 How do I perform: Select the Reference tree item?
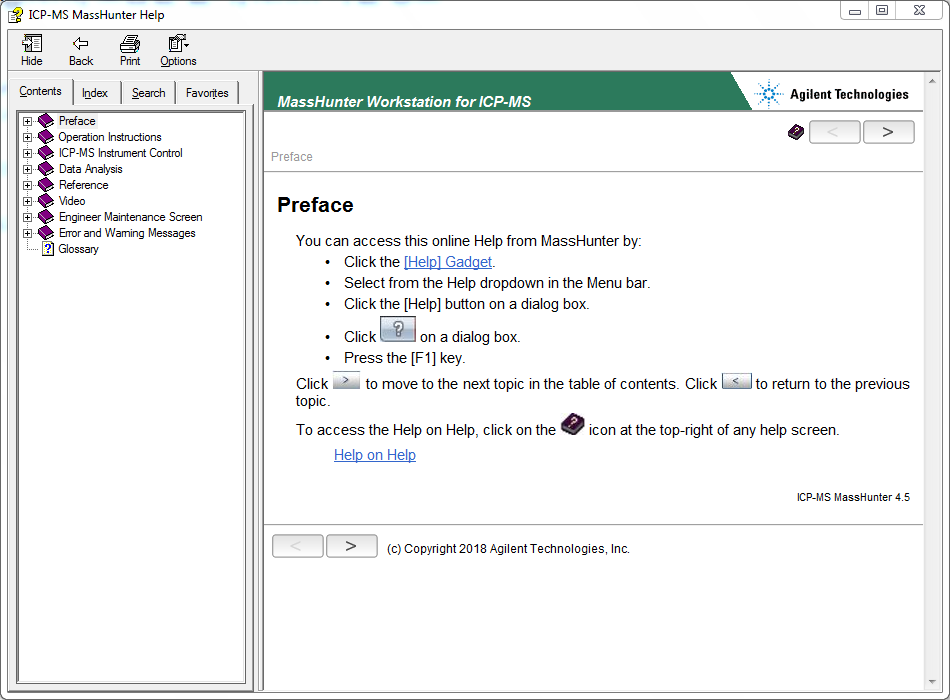point(84,185)
